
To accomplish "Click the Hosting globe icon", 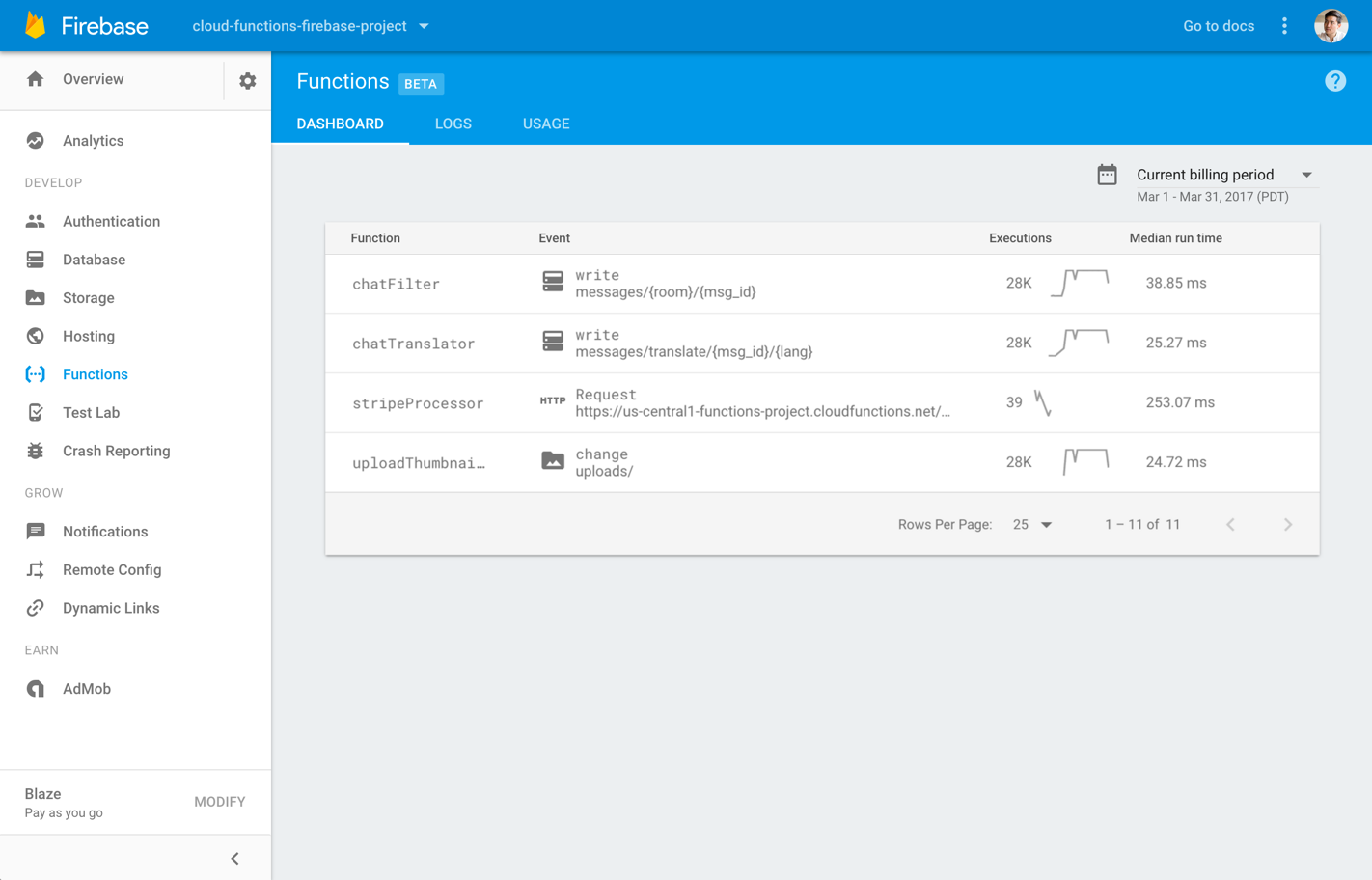I will 36,336.
